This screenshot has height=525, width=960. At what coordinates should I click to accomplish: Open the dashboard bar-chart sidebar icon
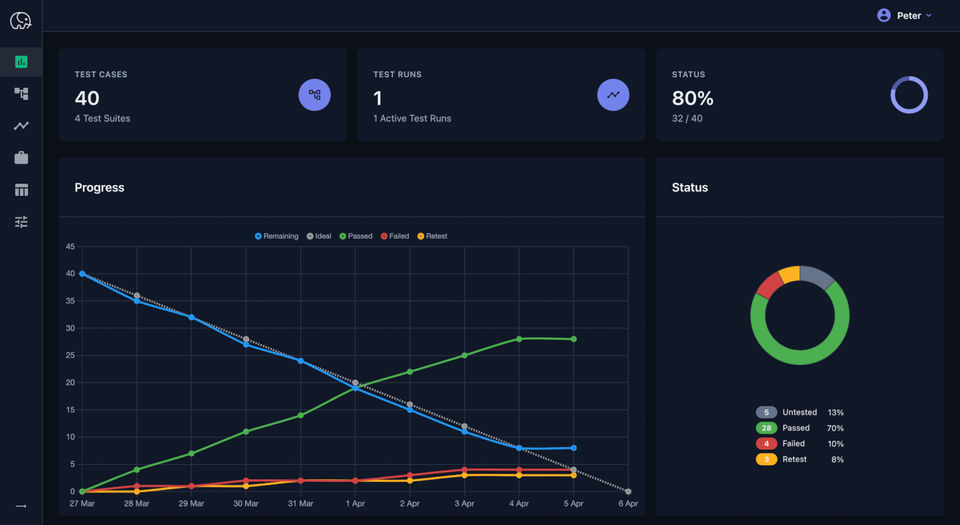(x=21, y=62)
